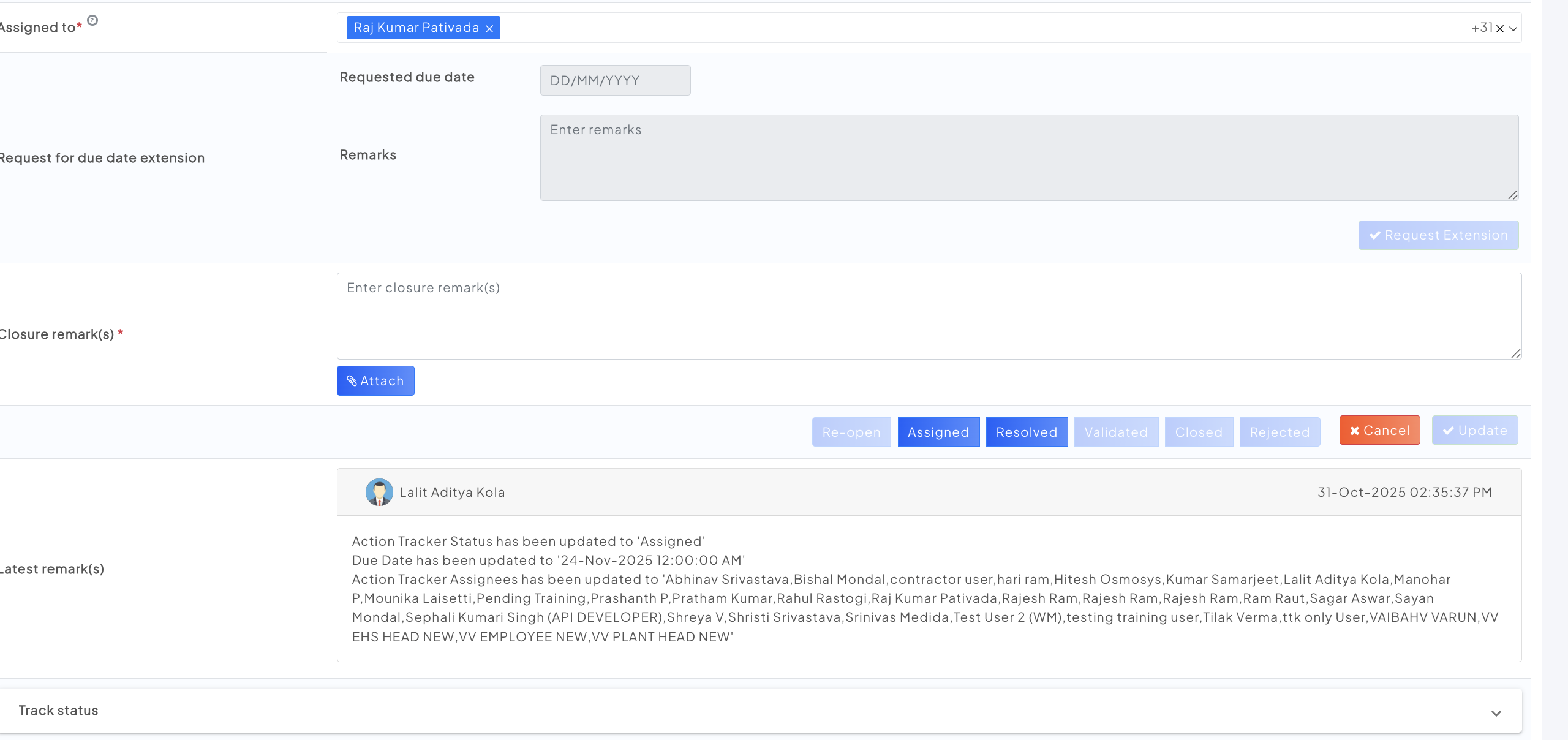This screenshot has height=740, width=1568.
Task: Click Lalit Aditya Kola avatar
Action: pos(379,492)
